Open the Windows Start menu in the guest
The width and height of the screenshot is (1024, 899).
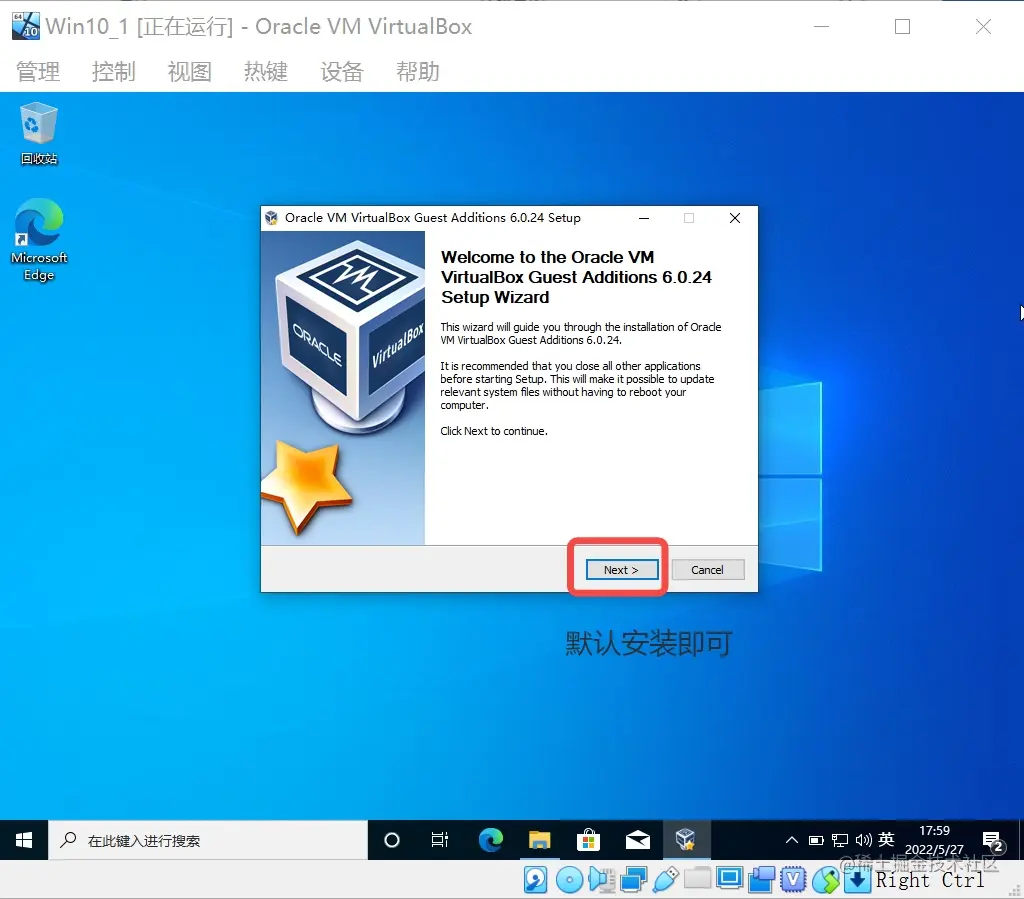pyautogui.click(x=24, y=840)
